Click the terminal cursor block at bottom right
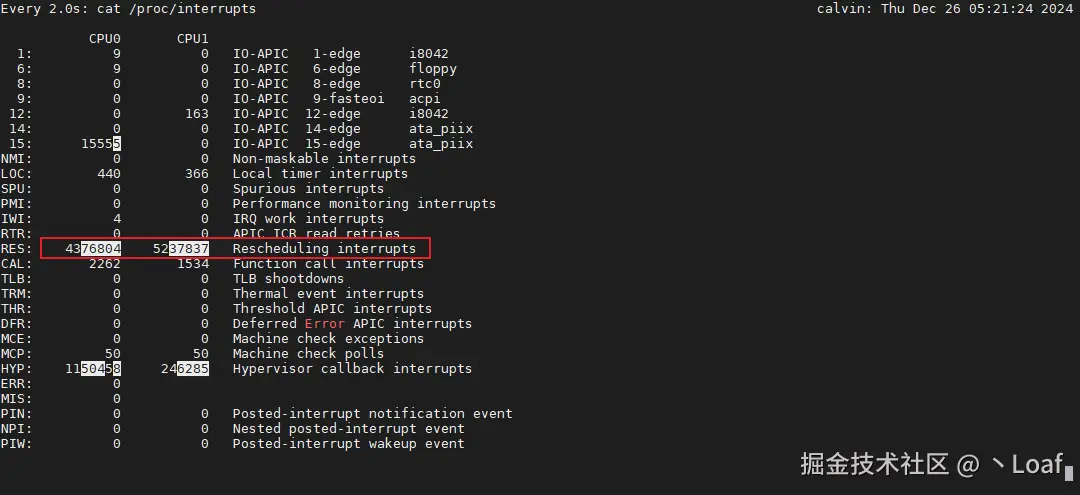 click(x=1068, y=466)
